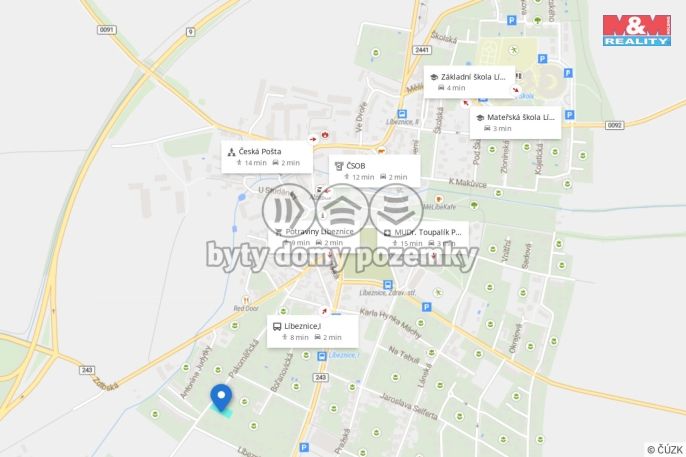
Task: Open the Česká Pošta info card
Action: pyautogui.click(x=267, y=157)
